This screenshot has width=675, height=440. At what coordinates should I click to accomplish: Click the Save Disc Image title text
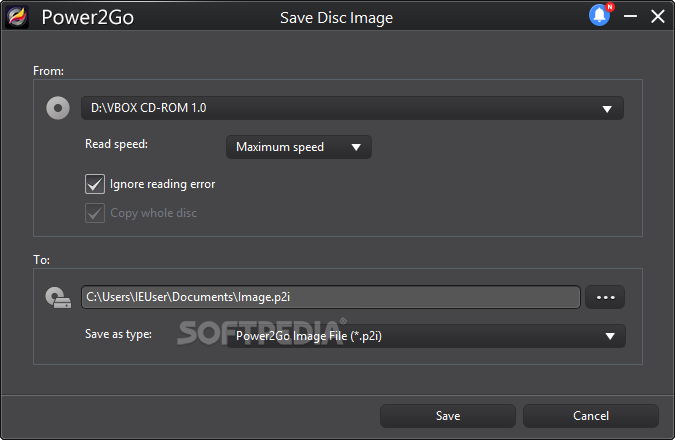337,18
